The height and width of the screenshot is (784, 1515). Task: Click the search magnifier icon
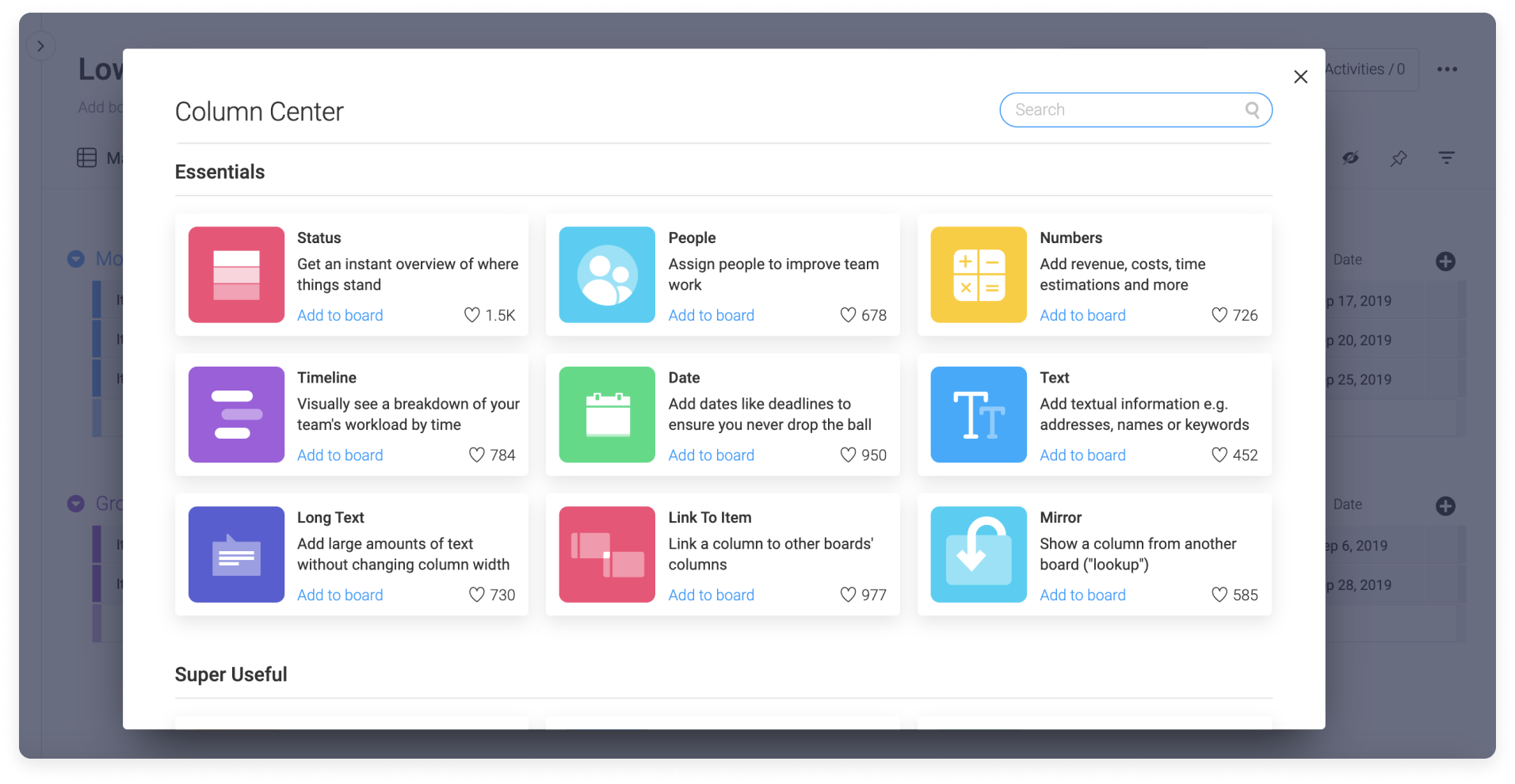pyautogui.click(x=1252, y=110)
